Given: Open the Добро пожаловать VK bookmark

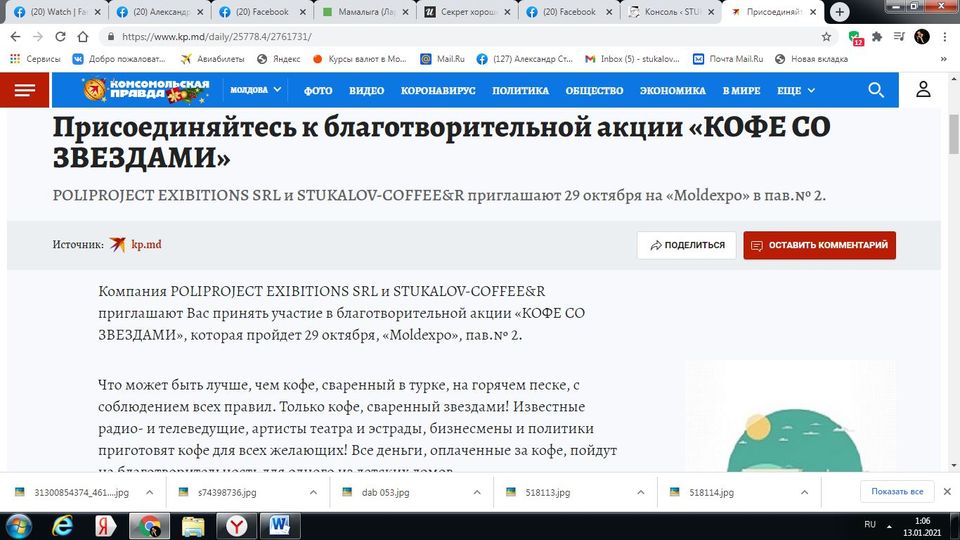Looking at the screenshot, I should pos(119,59).
